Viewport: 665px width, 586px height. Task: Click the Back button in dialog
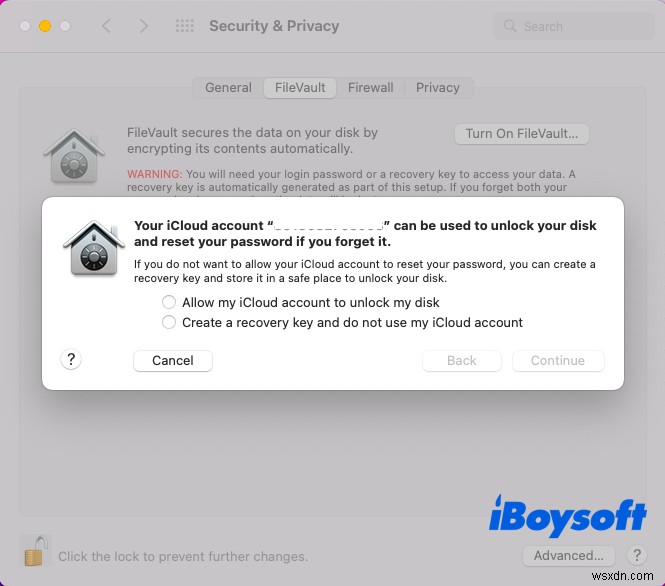point(462,360)
